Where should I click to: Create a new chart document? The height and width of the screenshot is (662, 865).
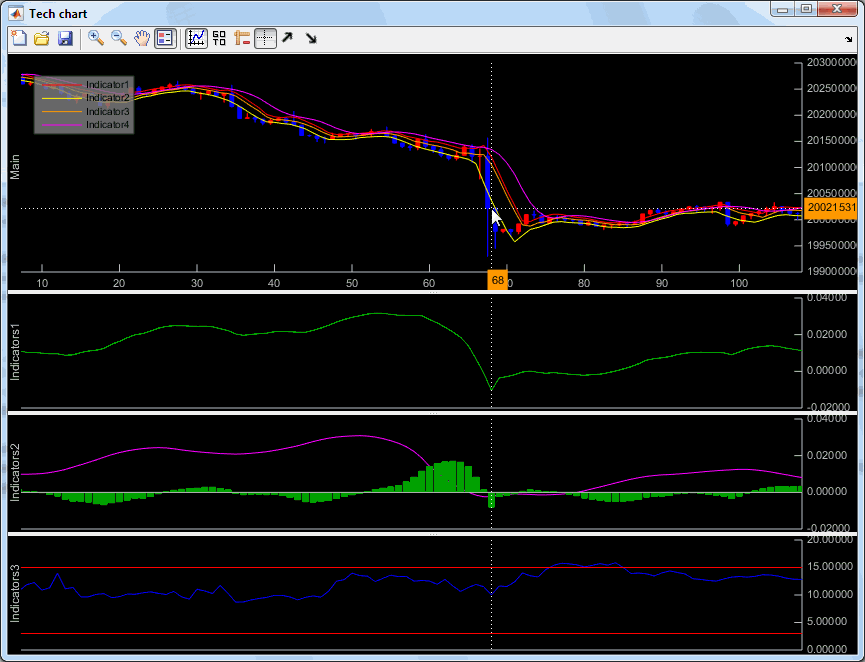[19, 38]
